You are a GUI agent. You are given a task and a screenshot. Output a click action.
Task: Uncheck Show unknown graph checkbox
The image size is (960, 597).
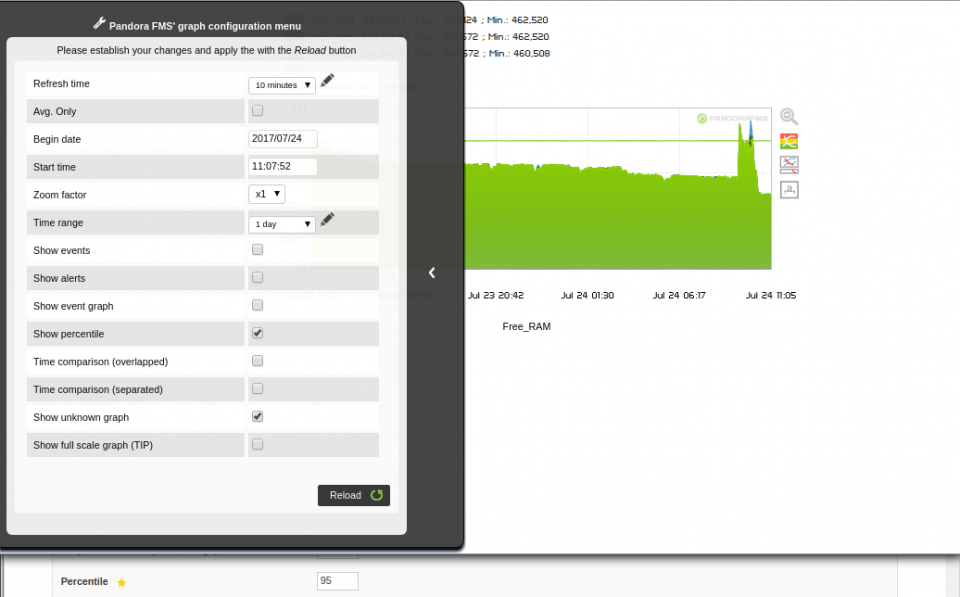(x=258, y=416)
